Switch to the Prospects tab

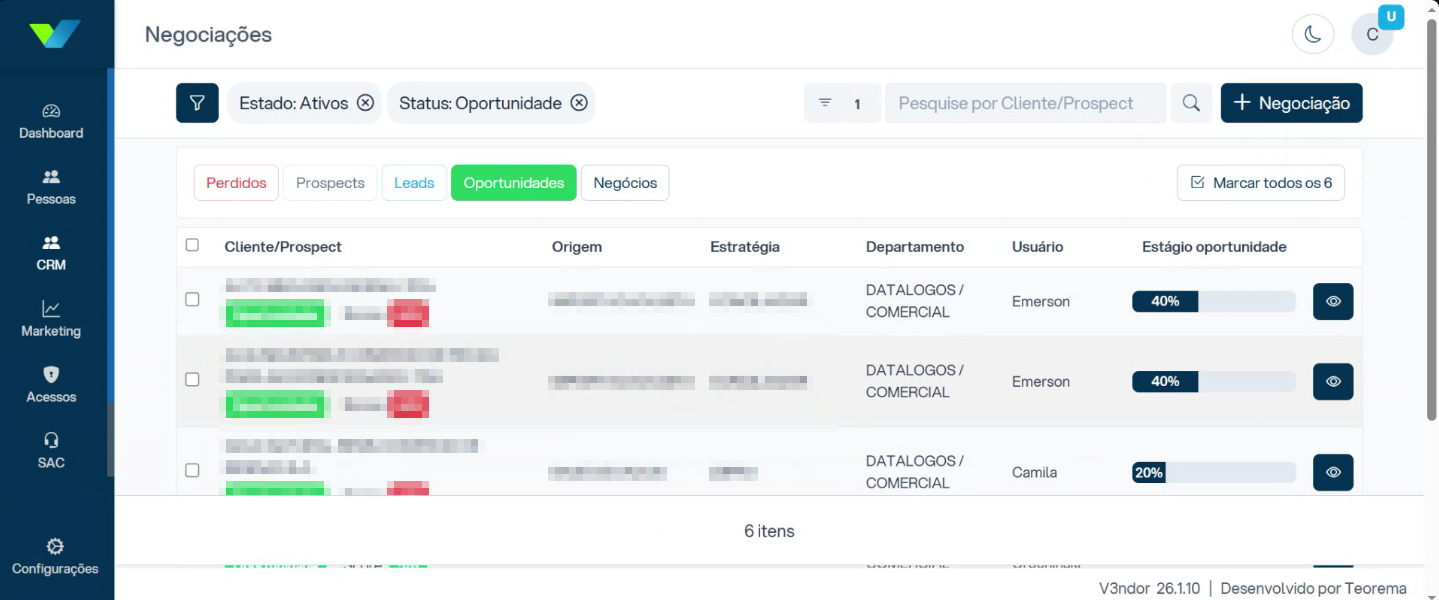click(330, 183)
